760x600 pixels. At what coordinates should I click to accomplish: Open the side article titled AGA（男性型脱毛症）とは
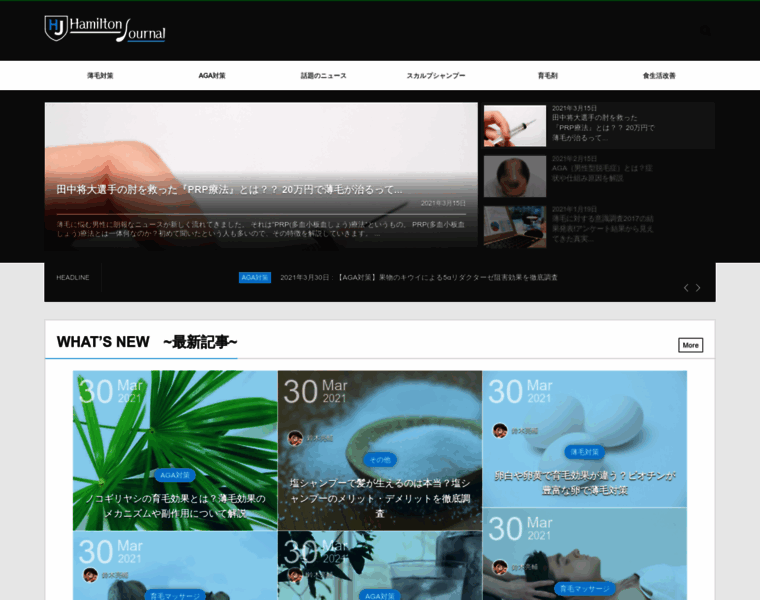point(602,174)
